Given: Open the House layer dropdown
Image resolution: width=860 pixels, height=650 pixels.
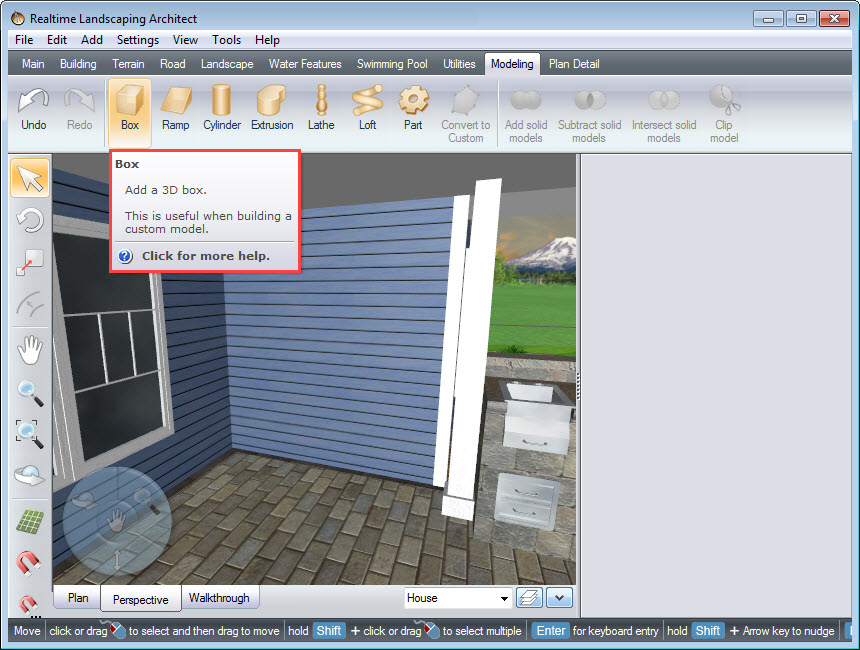Looking at the screenshot, I should pyautogui.click(x=458, y=598).
